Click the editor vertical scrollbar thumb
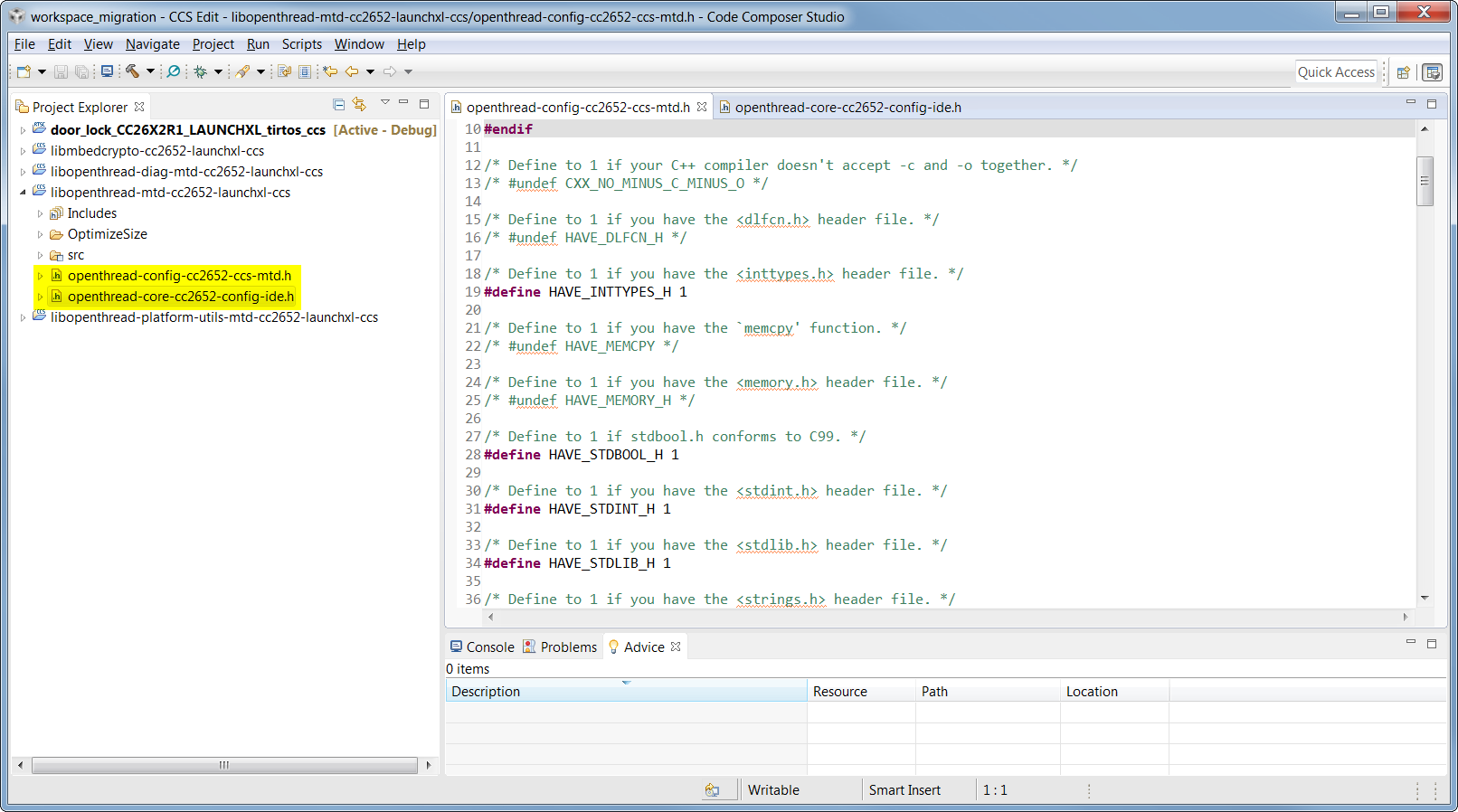Viewport: 1458px width, 812px height. (x=1425, y=181)
